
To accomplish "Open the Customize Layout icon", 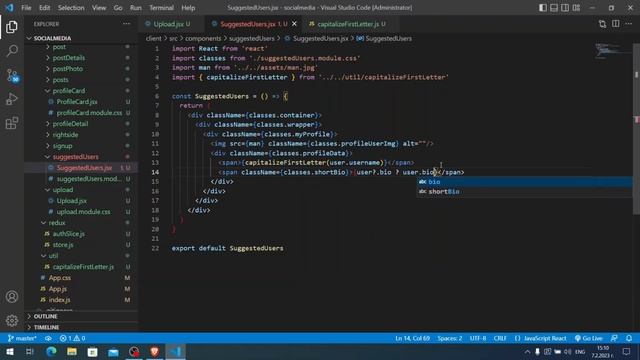I will 576,8.
